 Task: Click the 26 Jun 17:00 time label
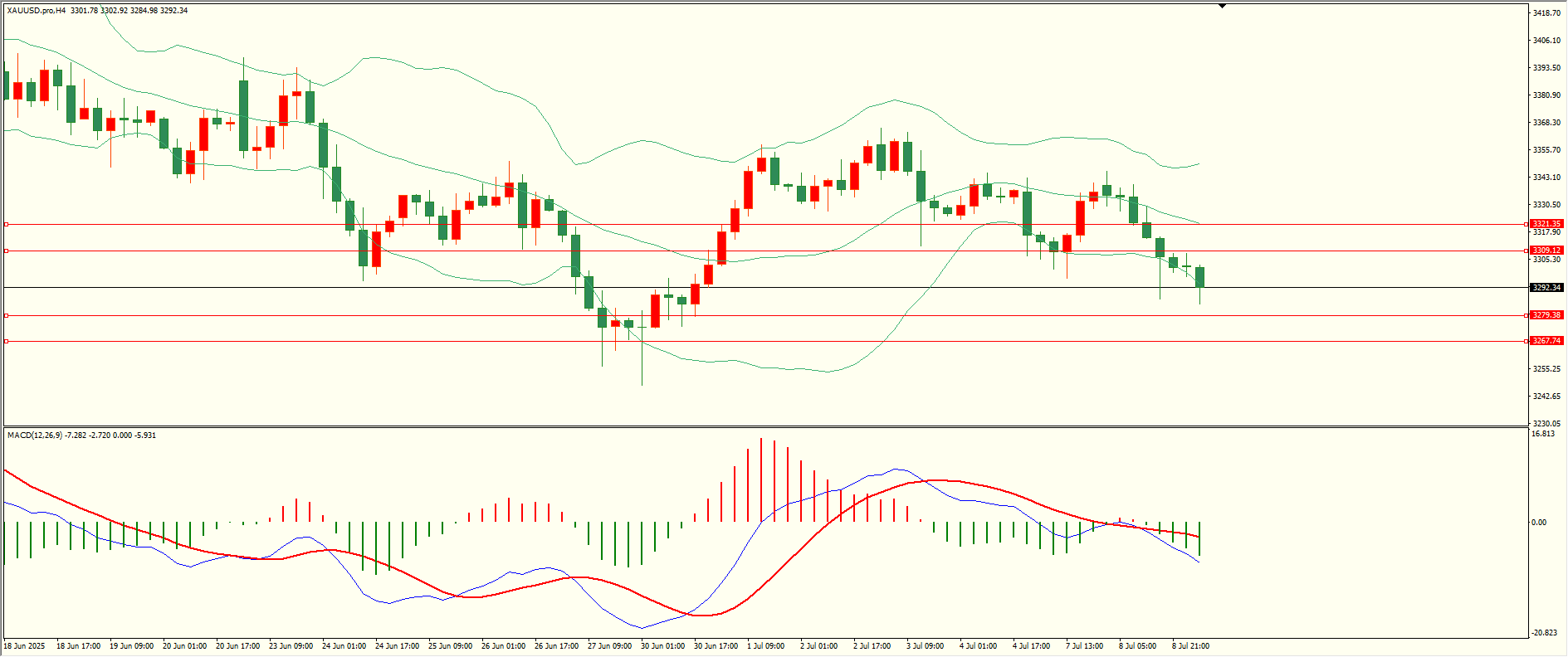point(557,646)
